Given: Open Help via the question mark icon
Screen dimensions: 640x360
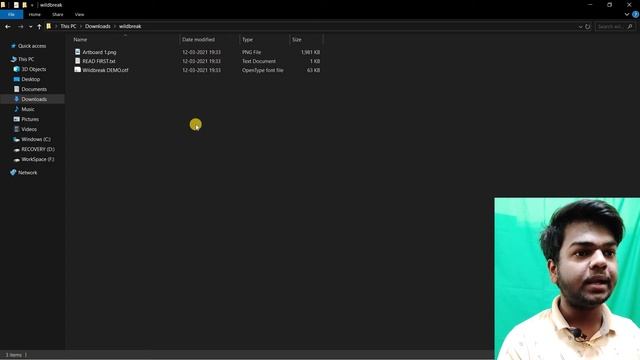Looking at the screenshot, I should pyautogui.click(x=636, y=14).
